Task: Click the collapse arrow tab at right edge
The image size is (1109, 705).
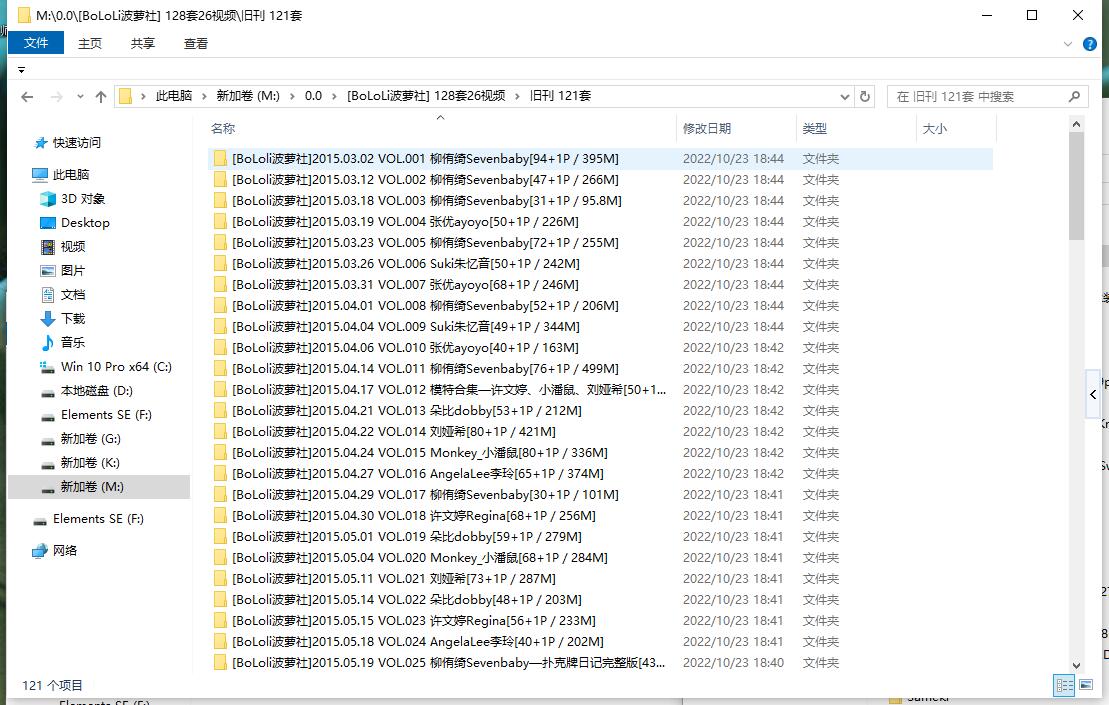Action: [1093, 395]
